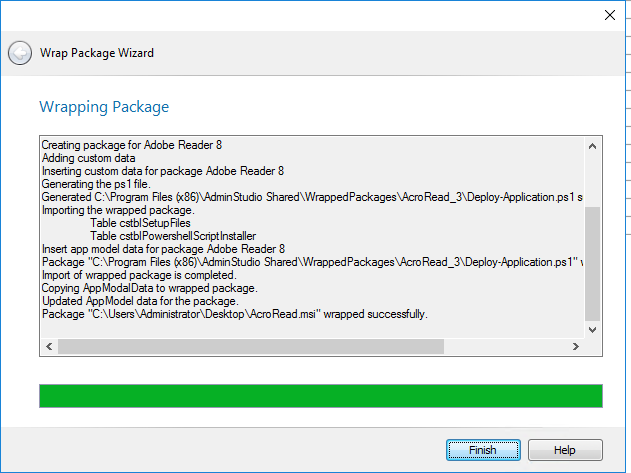Close the Wrap Package Wizard window
Screen dimensions: 631x473
pyautogui.click(x=609, y=15)
